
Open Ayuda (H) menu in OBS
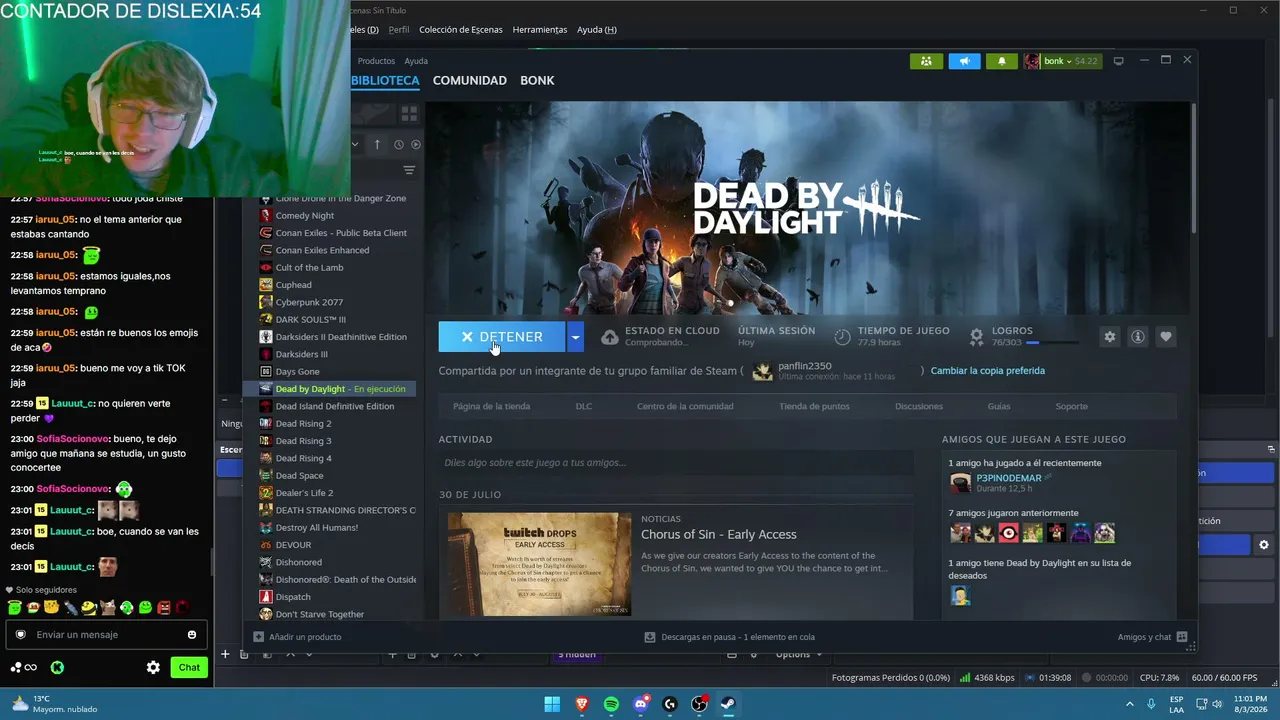point(597,30)
